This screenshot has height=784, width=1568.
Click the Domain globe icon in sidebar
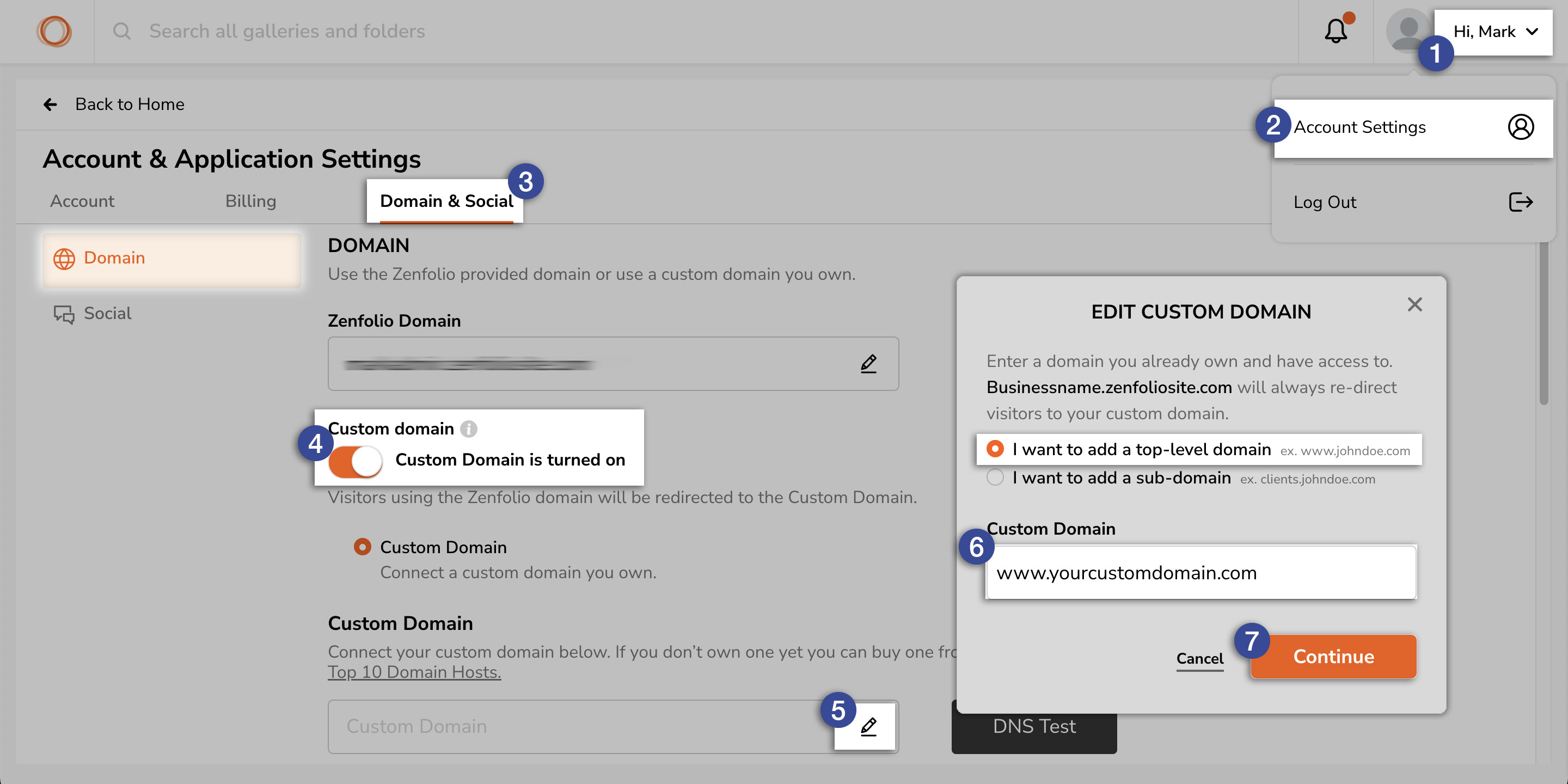[x=64, y=259]
